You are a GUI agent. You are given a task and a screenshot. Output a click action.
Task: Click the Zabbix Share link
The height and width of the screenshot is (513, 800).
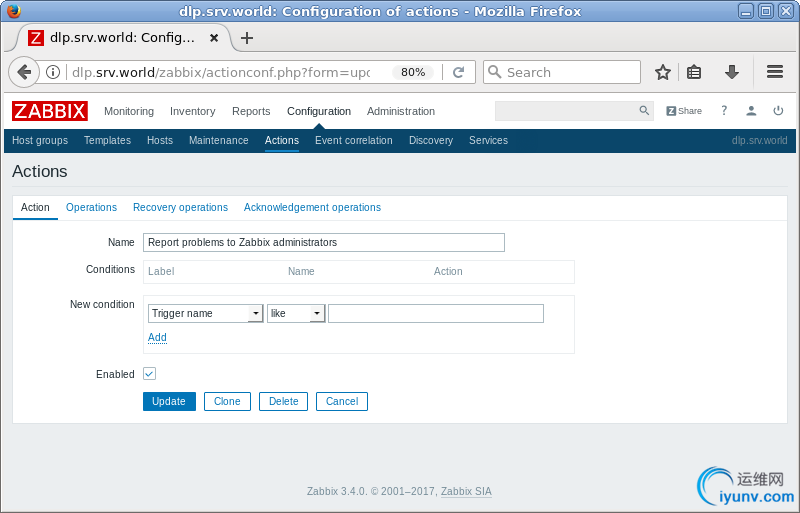click(x=684, y=111)
